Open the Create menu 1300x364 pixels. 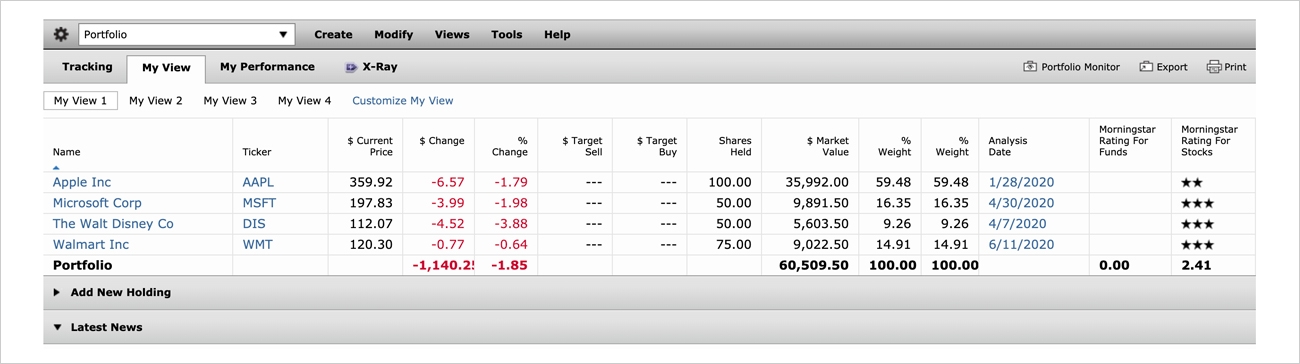coord(333,34)
